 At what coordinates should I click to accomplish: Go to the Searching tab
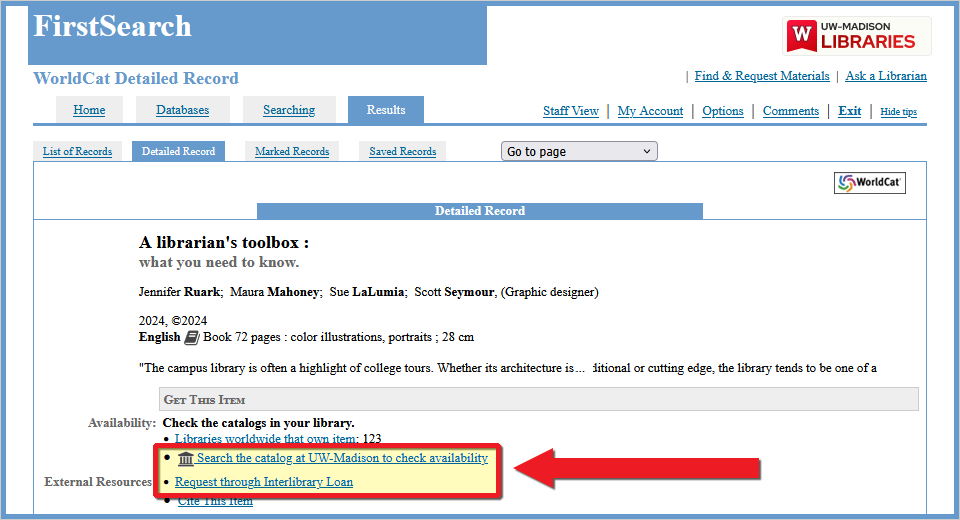pyautogui.click(x=289, y=110)
